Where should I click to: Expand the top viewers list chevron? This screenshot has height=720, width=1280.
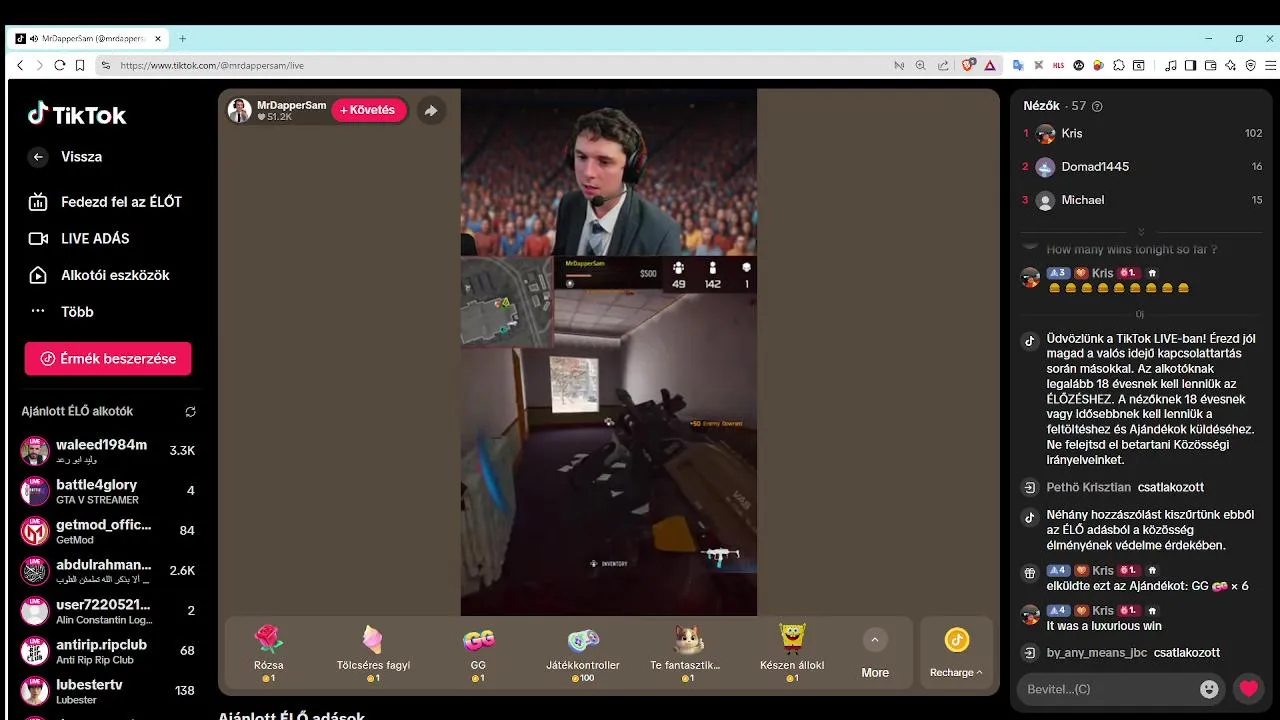(x=1141, y=231)
